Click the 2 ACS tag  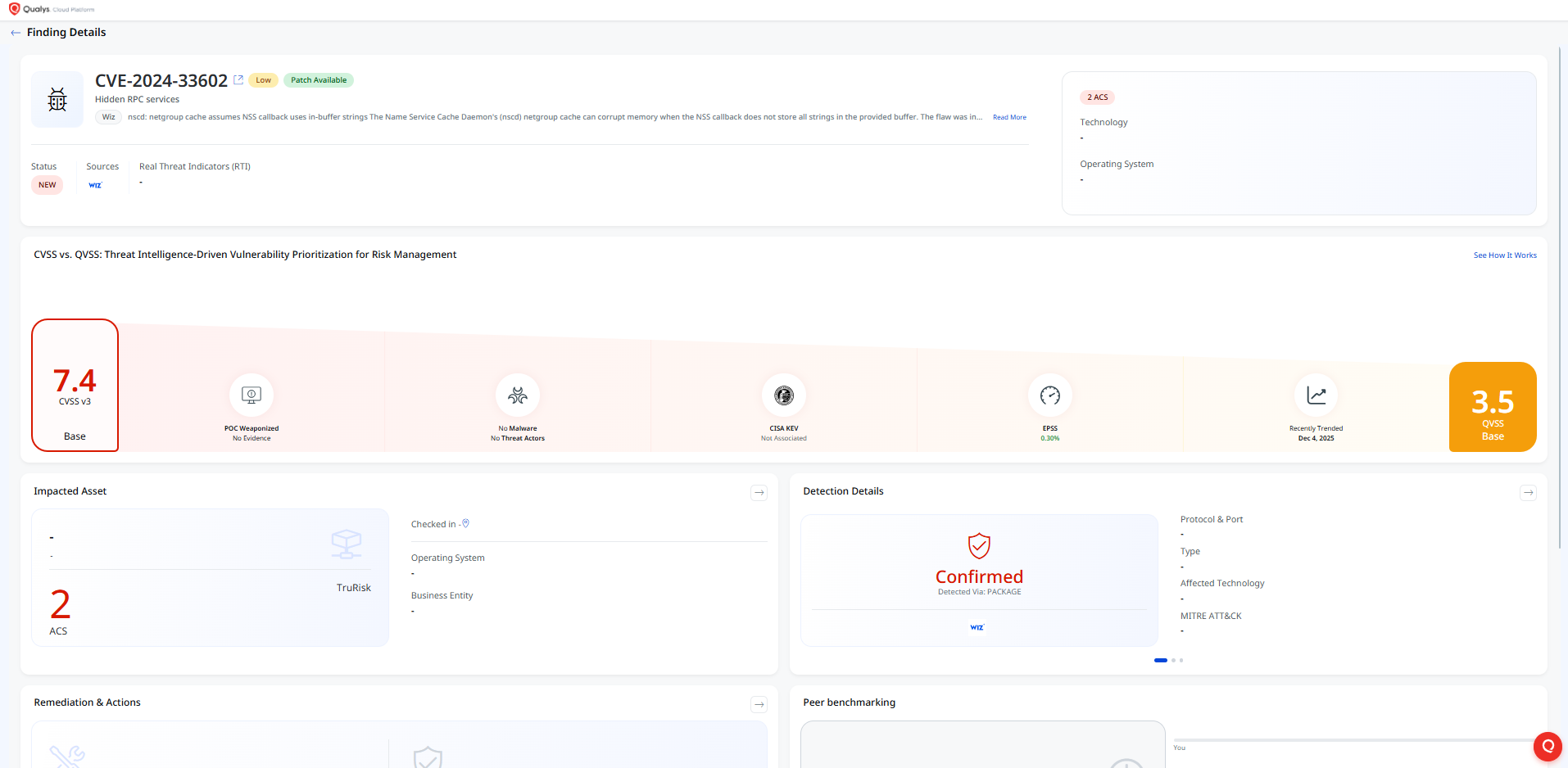click(x=1097, y=97)
